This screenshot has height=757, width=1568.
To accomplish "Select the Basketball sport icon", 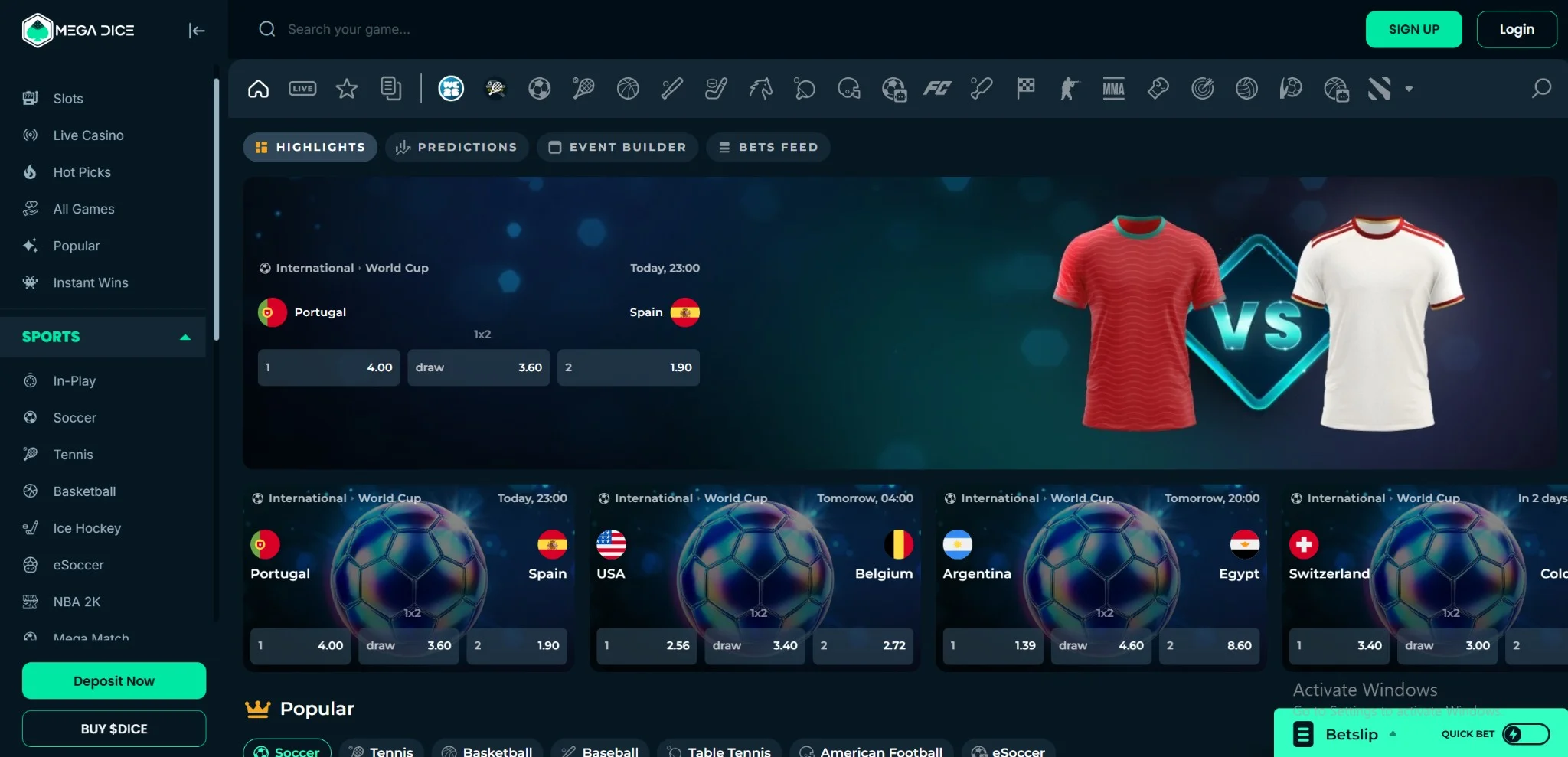I will coord(628,89).
